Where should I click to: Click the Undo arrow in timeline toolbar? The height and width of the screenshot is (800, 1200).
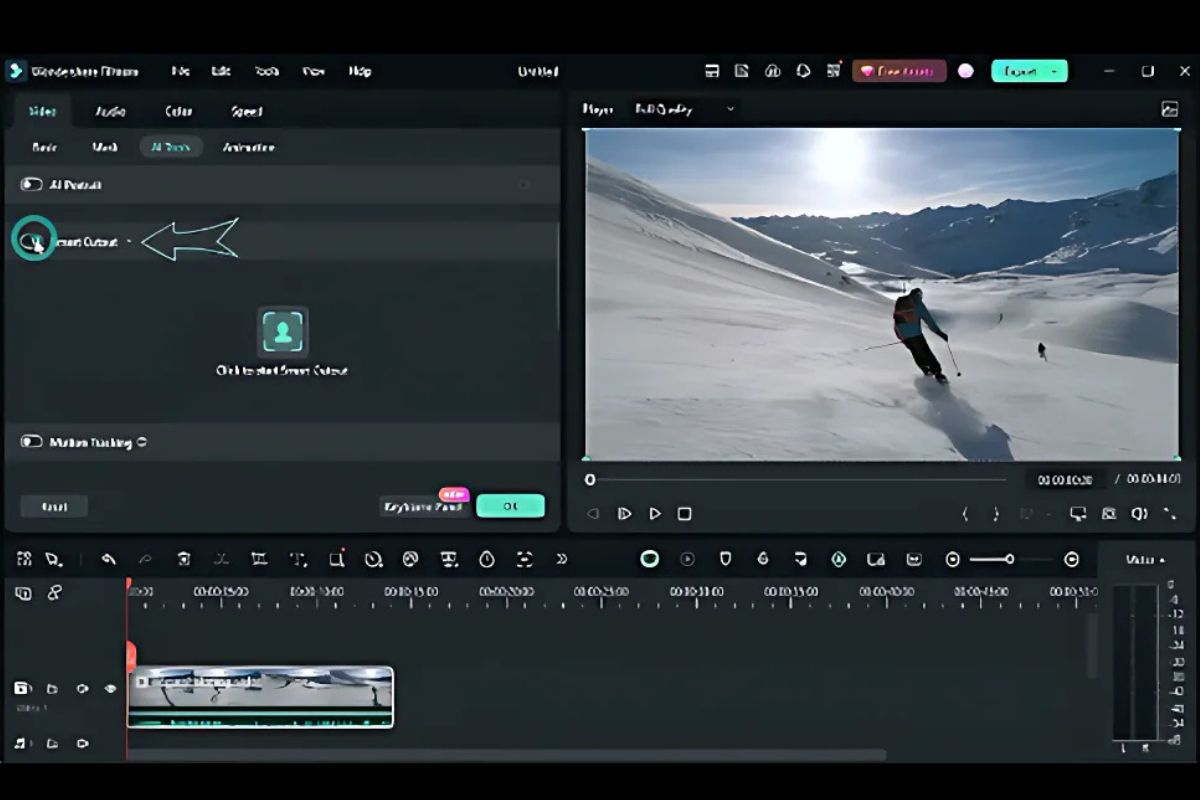108,559
